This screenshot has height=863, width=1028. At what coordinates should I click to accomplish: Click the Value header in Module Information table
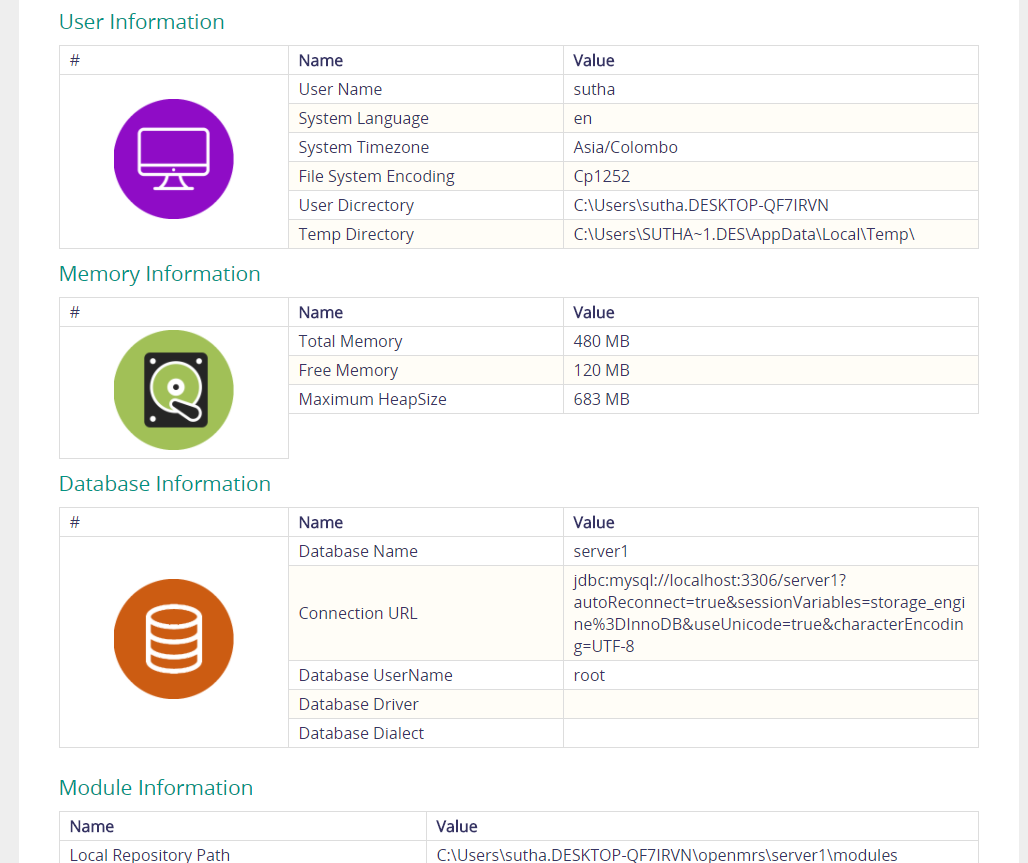(457, 826)
